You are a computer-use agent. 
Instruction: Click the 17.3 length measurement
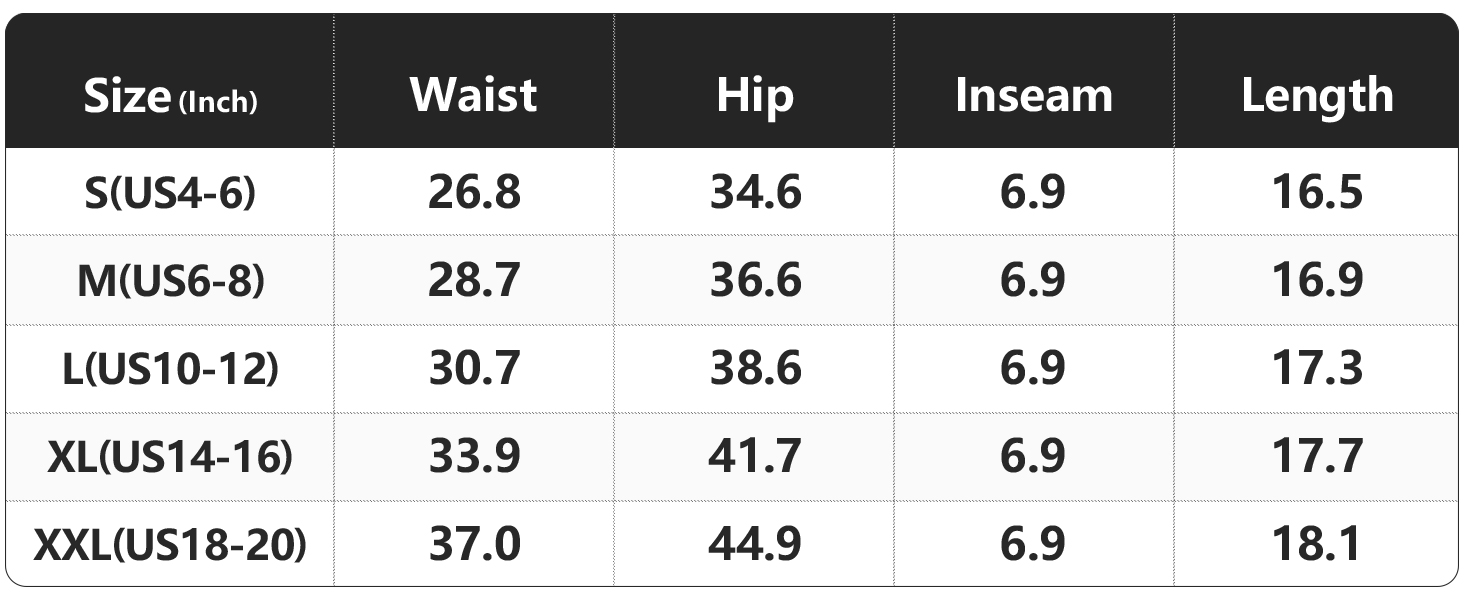pyautogui.click(x=1317, y=369)
